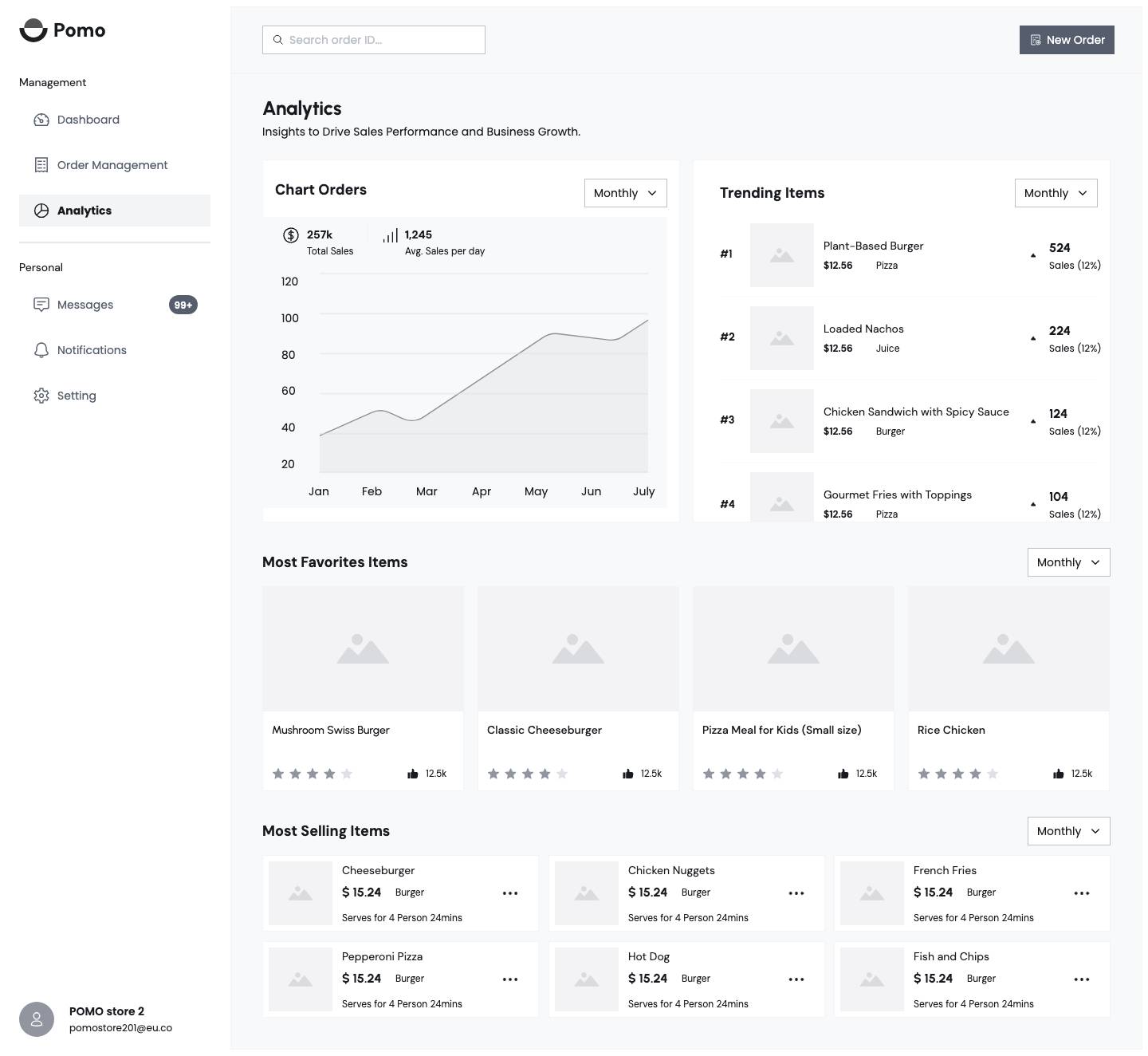Select the Analytics sidebar item
Image resolution: width=1148 pixels, height=1056 pixels.
115,211
